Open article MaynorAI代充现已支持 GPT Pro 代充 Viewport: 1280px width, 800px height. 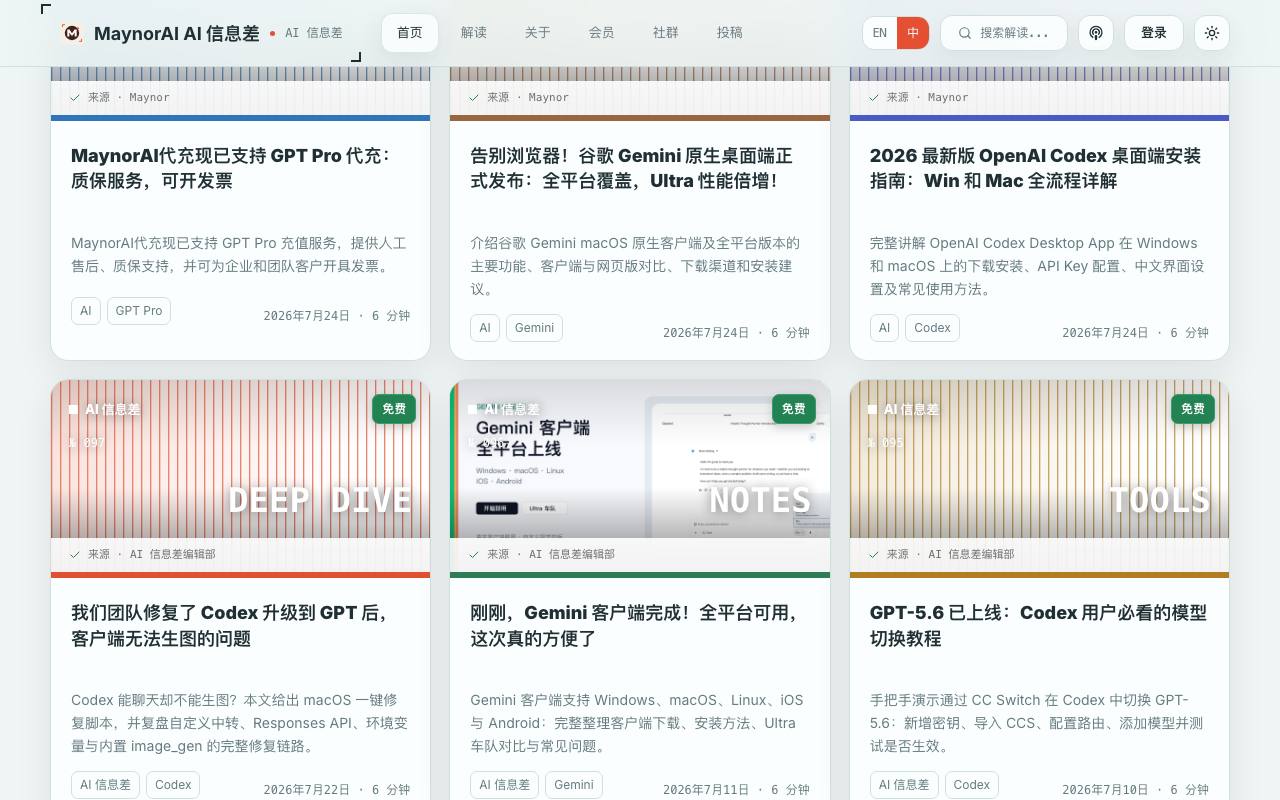tap(231, 168)
